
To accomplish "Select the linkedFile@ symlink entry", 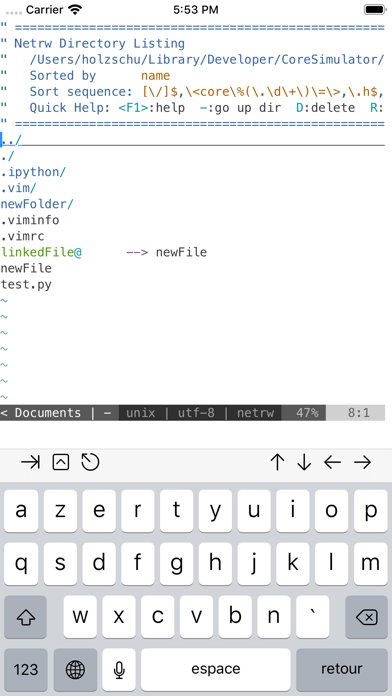I will click(41, 252).
